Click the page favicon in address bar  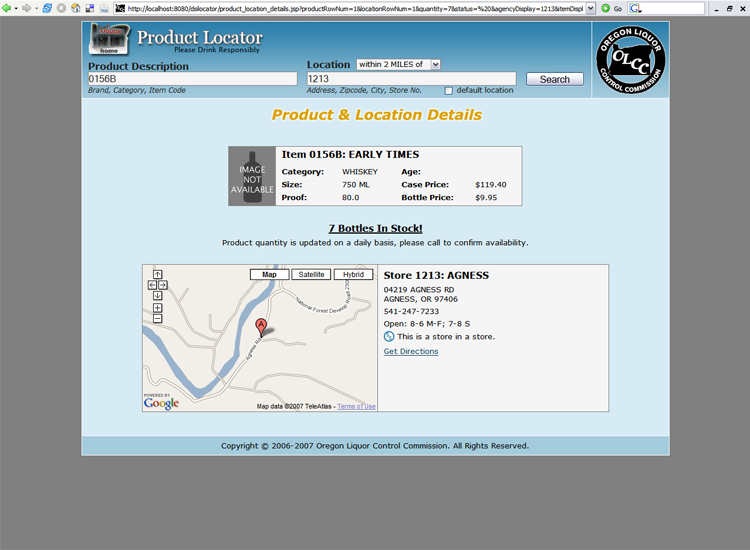tap(121, 8)
